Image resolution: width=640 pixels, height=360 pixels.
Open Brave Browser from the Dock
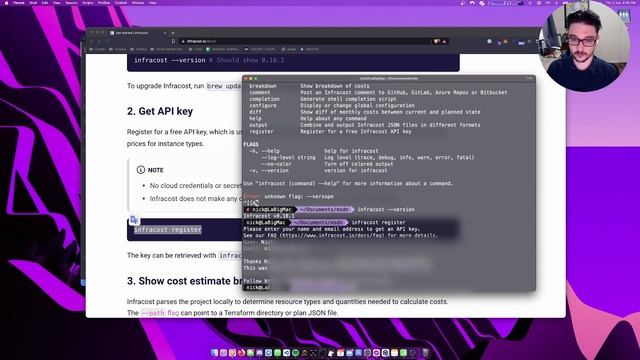(232, 353)
